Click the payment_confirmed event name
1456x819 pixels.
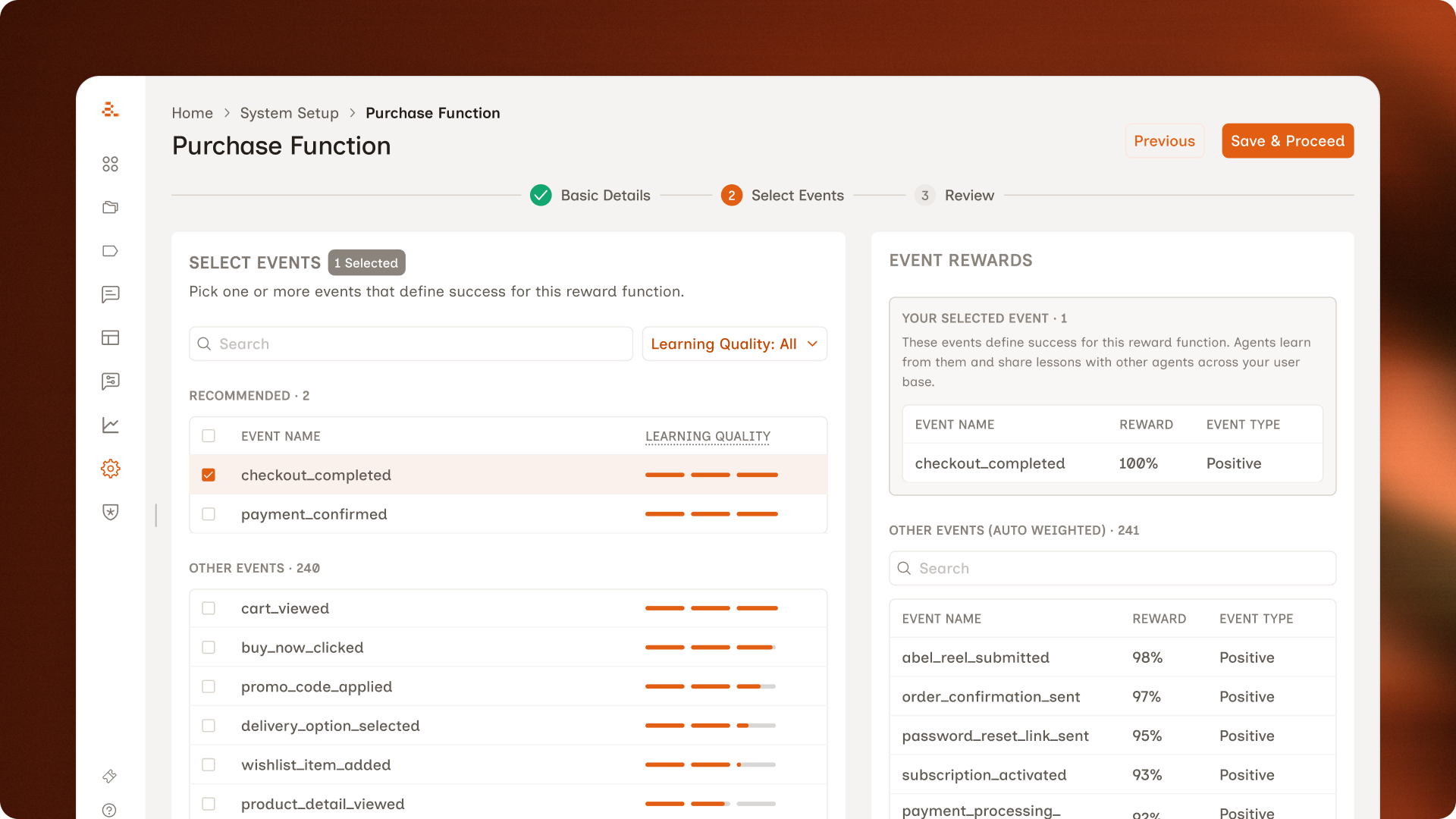pyautogui.click(x=314, y=514)
